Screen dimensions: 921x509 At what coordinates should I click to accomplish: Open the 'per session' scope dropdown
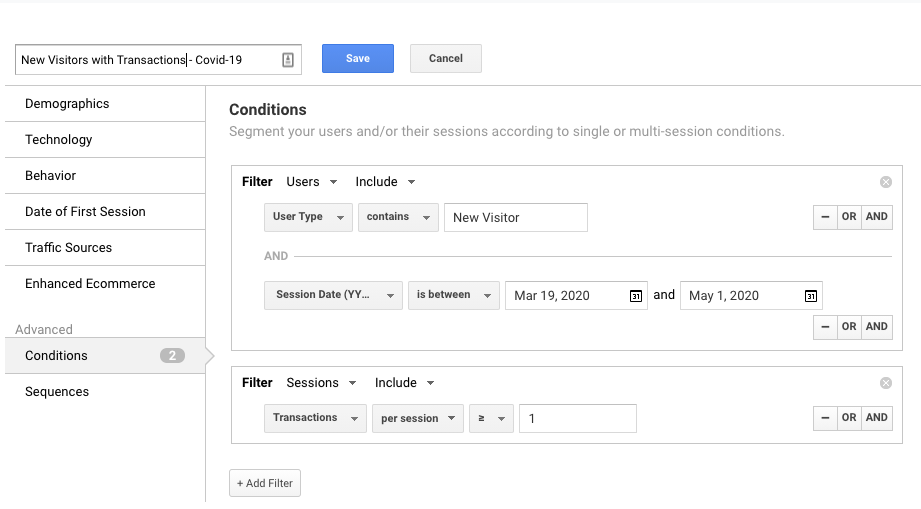coord(418,418)
